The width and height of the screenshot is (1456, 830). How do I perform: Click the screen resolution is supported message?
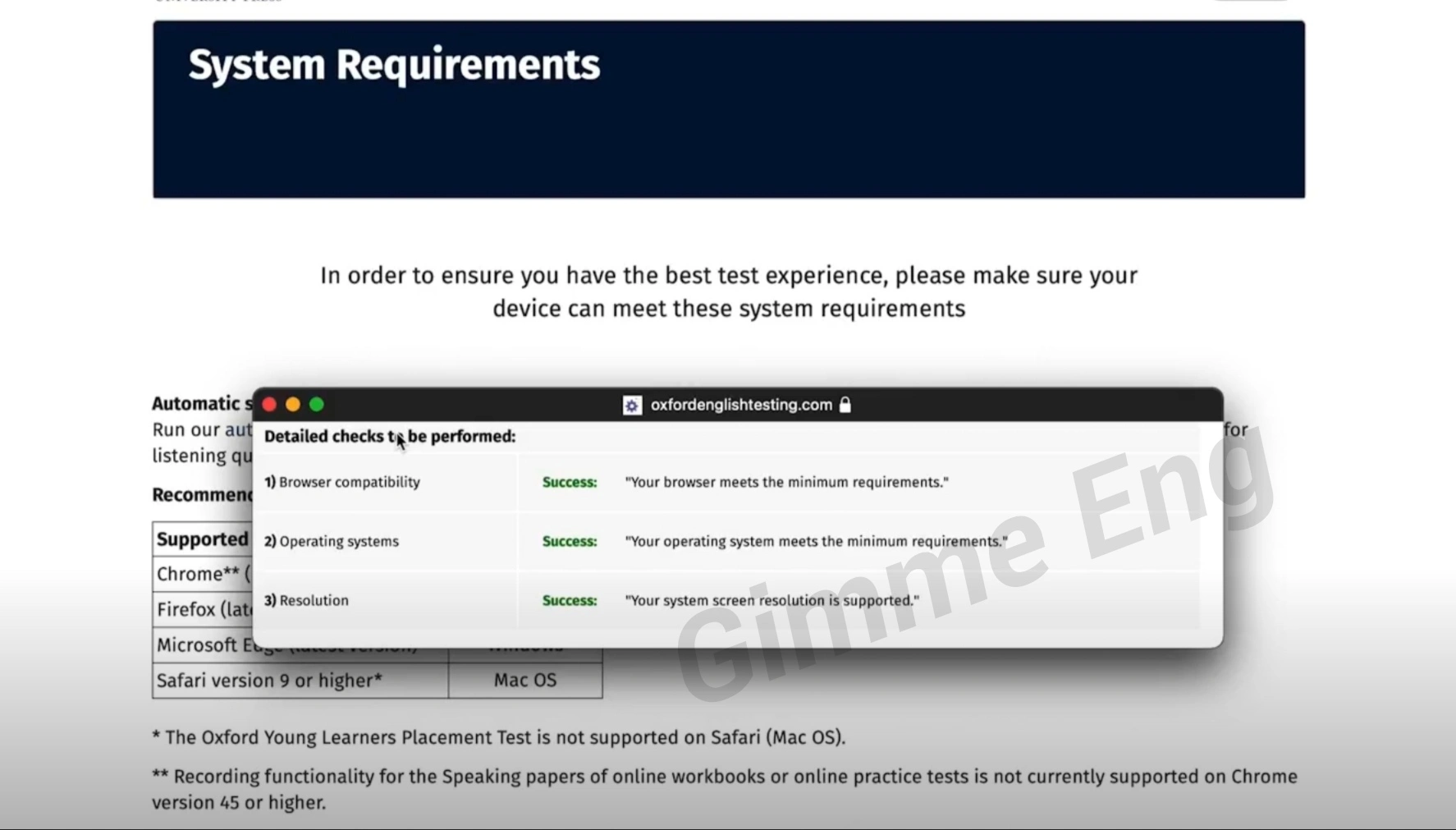(x=771, y=601)
